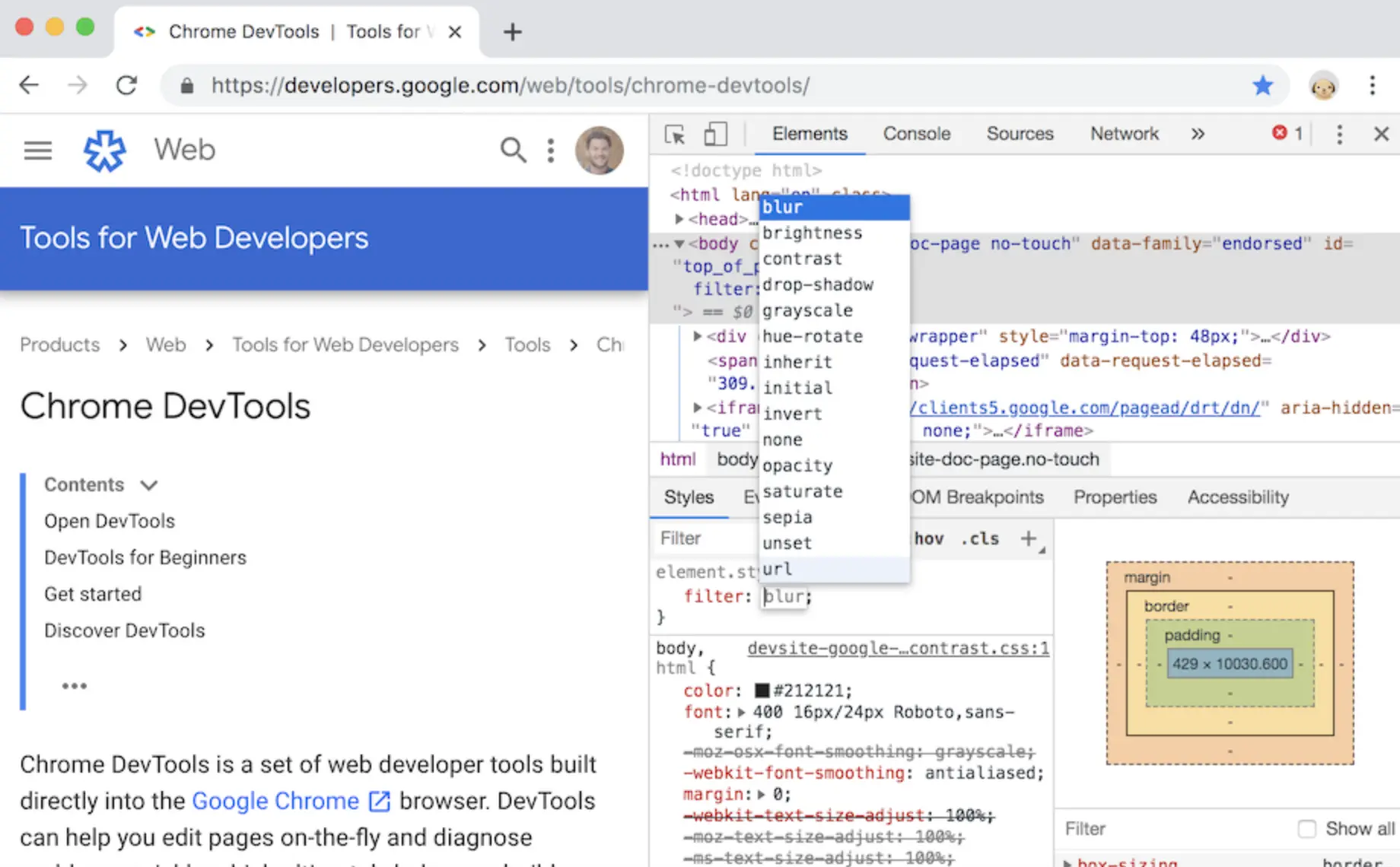Enable the Show all checkbox
The image size is (1400, 867).
[x=1306, y=829]
